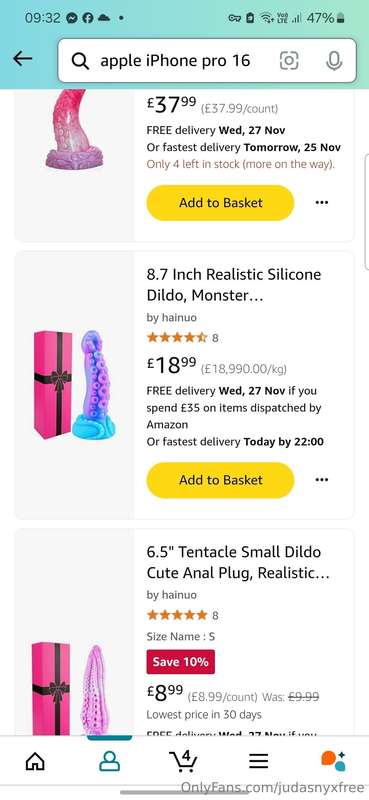
Task: Tap the microphone voice search icon
Action: click(334, 61)
